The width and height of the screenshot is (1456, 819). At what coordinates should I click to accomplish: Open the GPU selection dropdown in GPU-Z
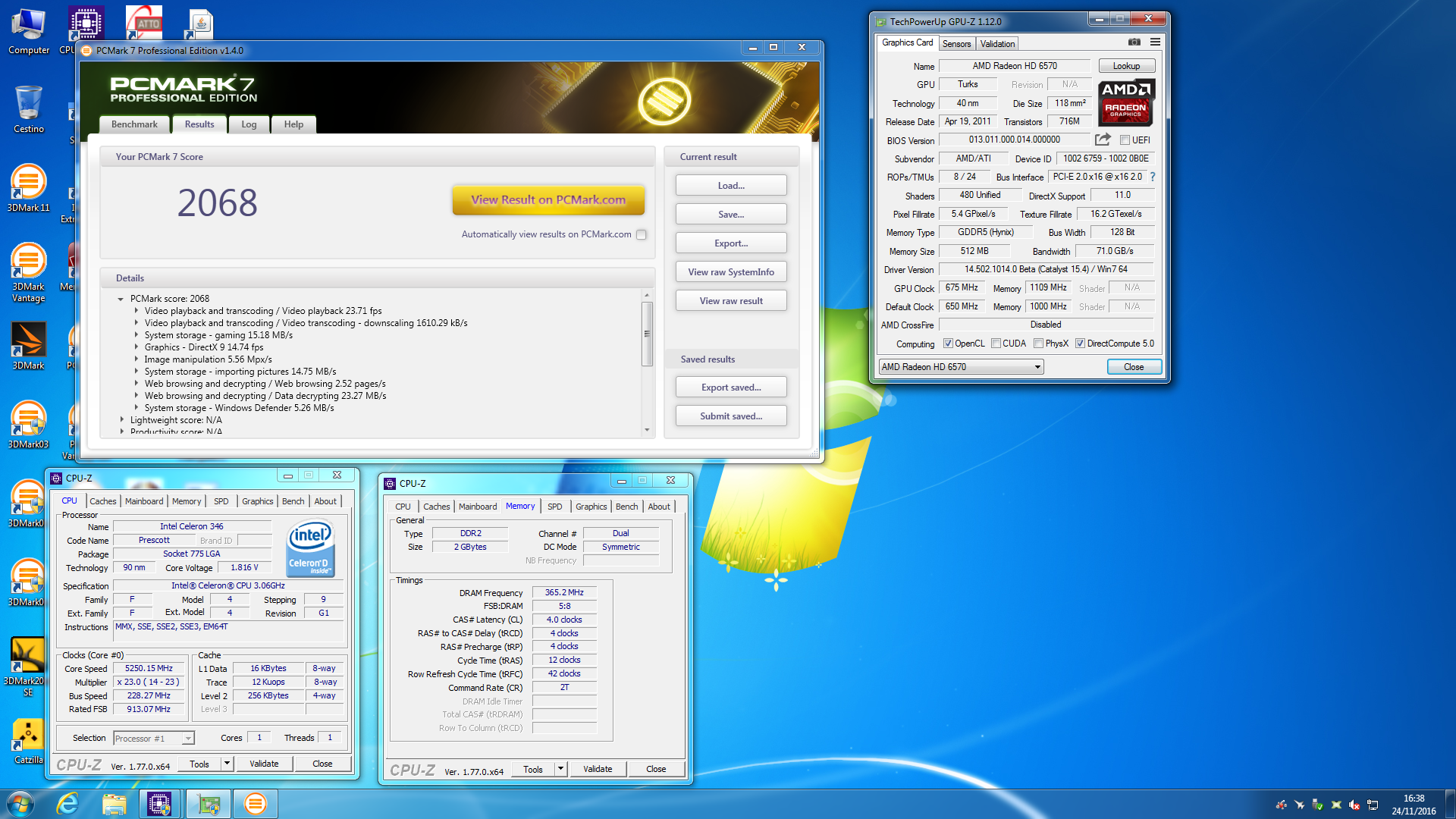coord(961,367)
